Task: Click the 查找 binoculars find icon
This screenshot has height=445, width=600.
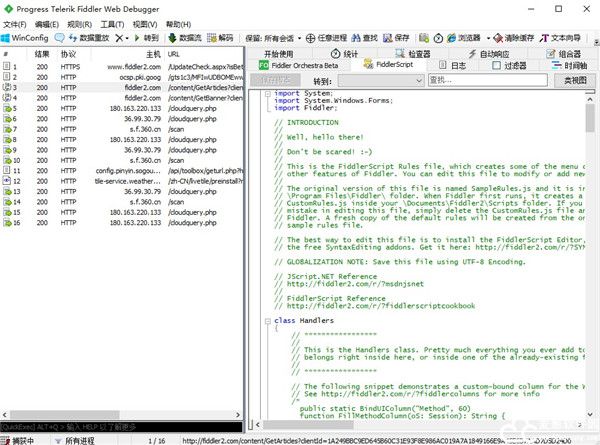Action: pyautogui.click(x=356, y=38)
